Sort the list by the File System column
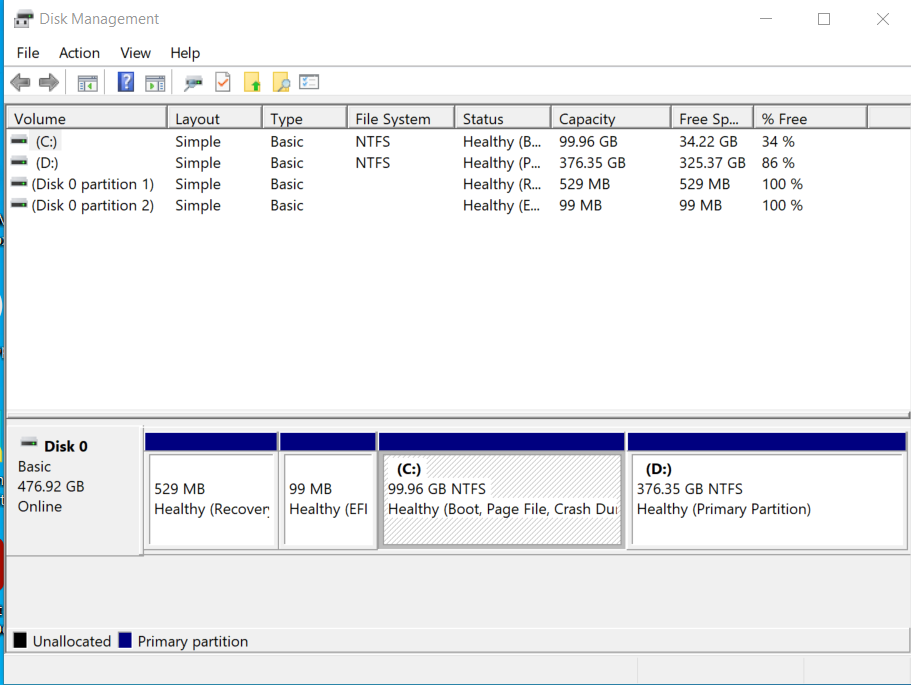 pos(400,119)
